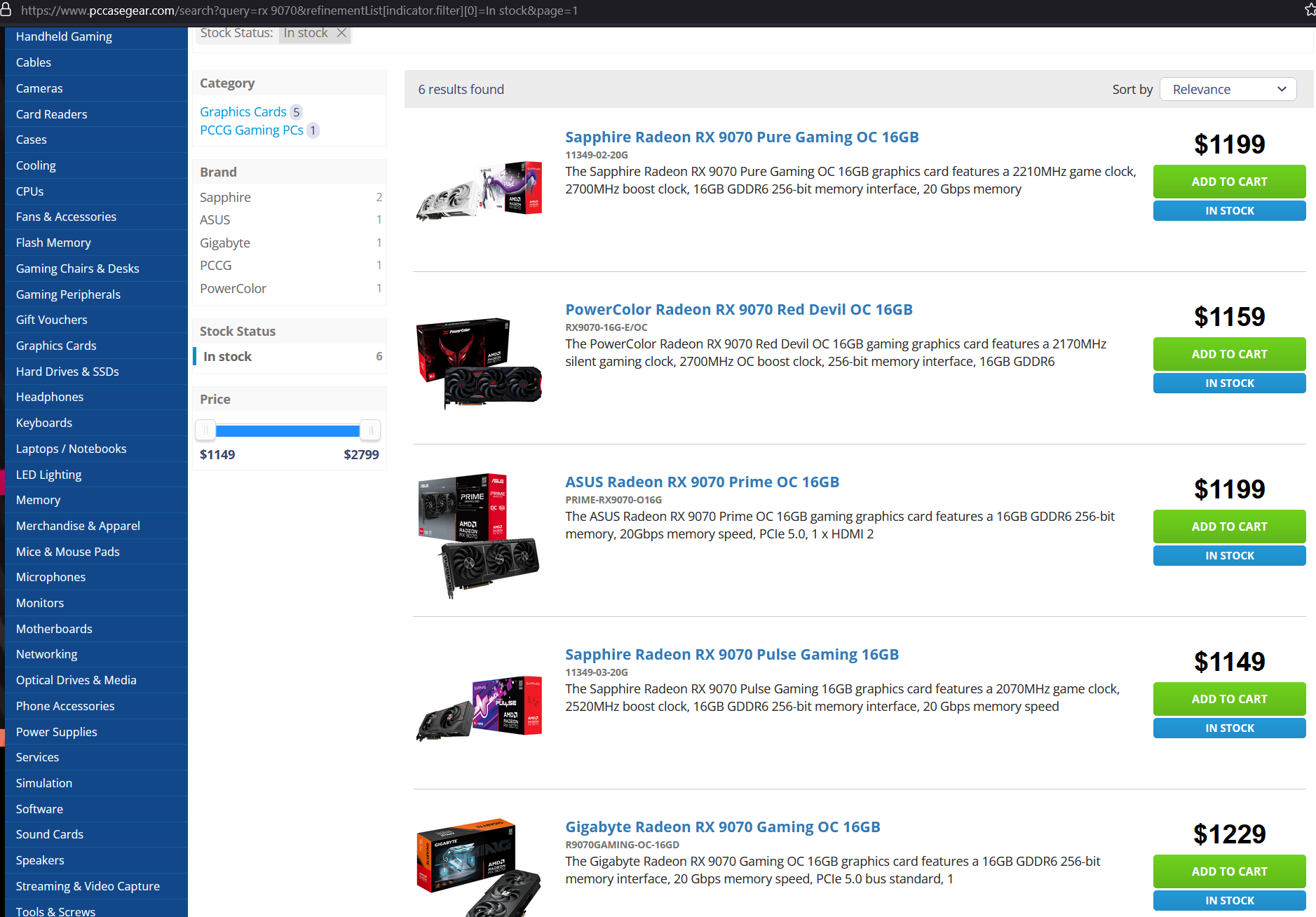Screen dimensions: 1316x917
Task: Open the Sort by Relevance dropdown
Action: tap(1228, 89)
